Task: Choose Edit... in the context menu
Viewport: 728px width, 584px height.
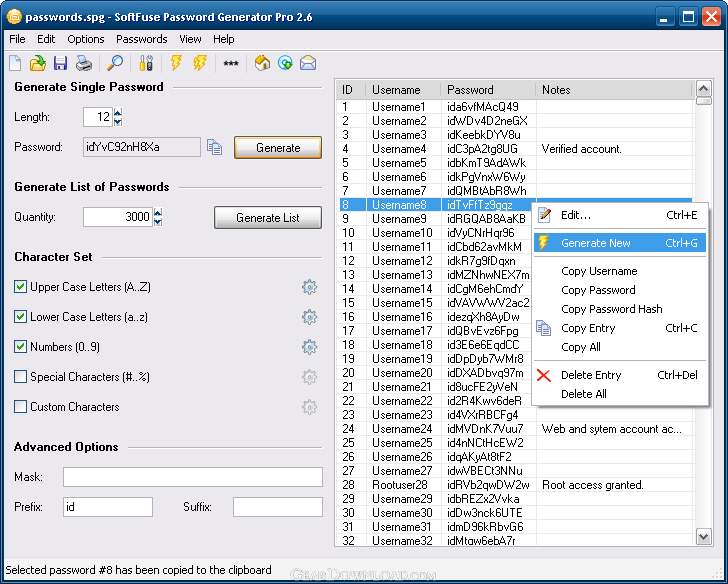Action: (x=620, y=215)
